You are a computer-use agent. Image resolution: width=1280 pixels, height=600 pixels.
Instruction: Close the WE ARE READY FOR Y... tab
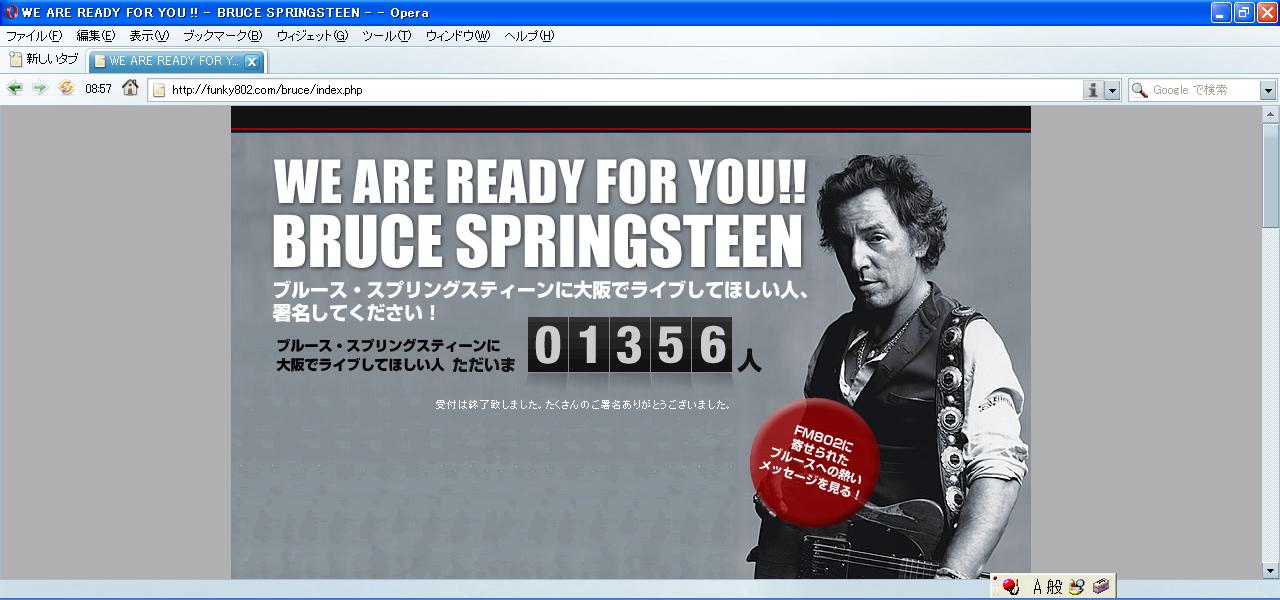click(x=251, y=61)
